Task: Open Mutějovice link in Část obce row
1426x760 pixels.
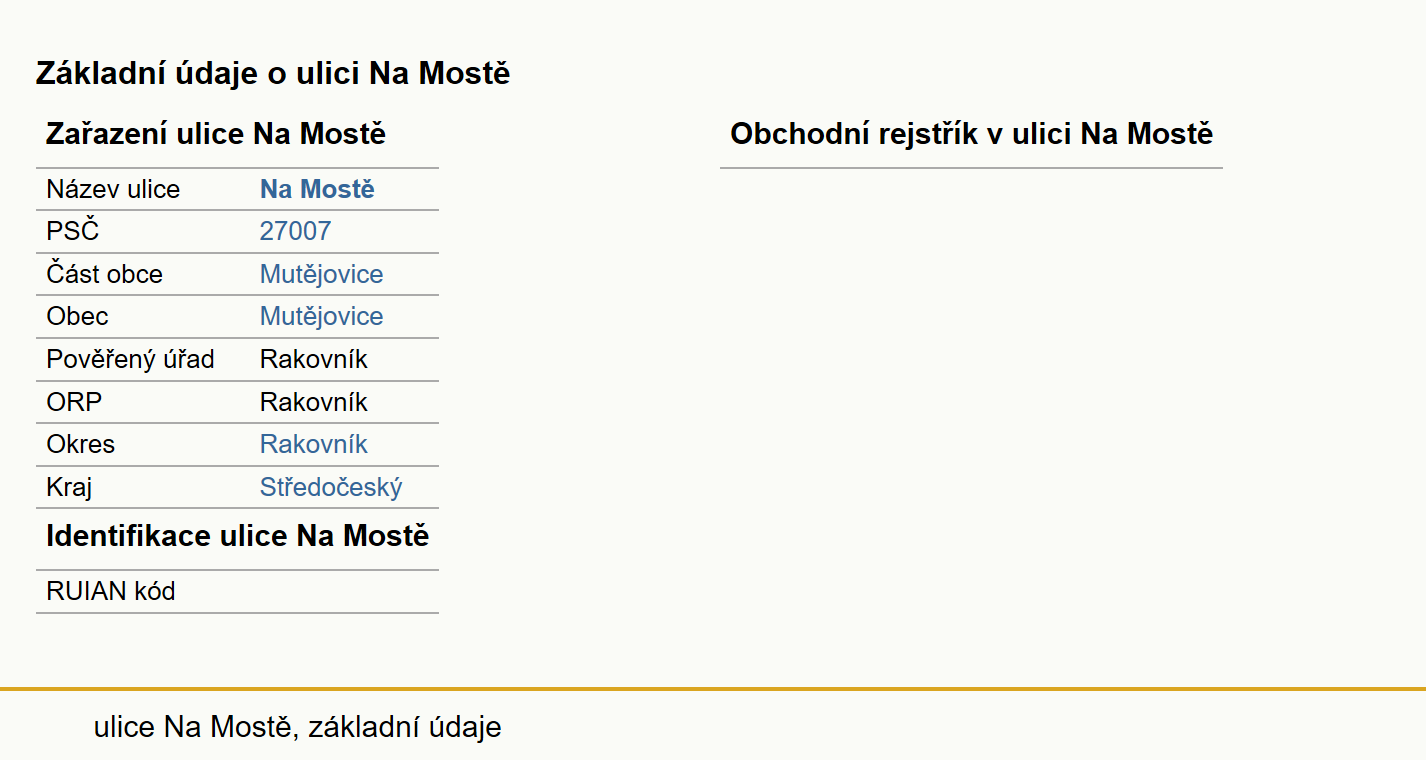Action: tap(321, 274)
